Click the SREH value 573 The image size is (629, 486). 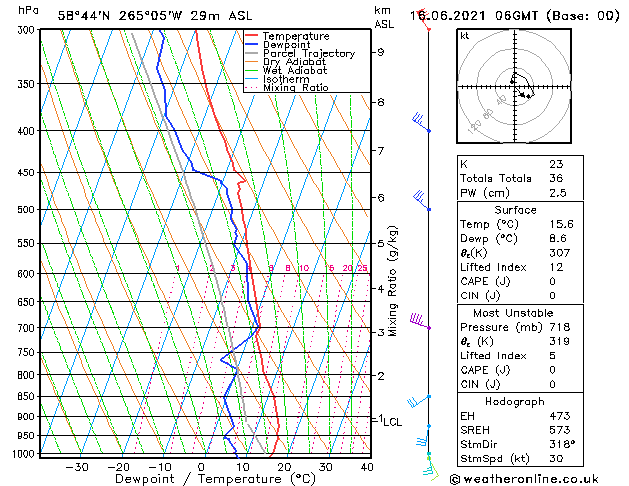pos(560,430)
